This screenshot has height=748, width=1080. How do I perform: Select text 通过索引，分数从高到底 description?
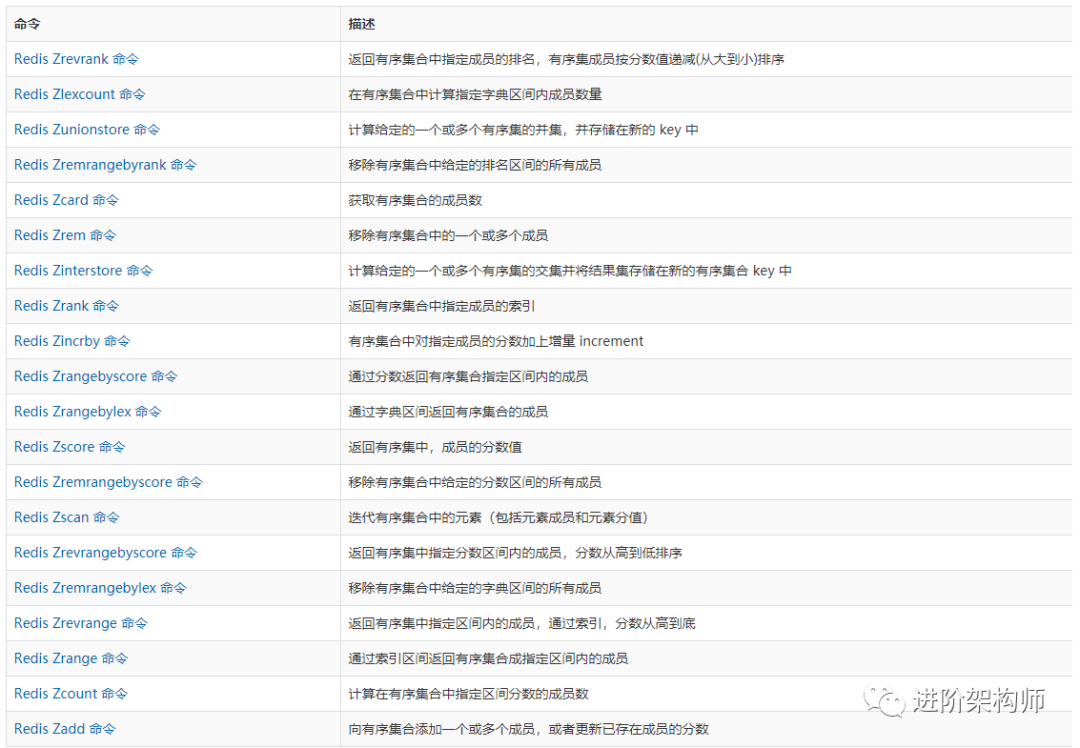[x=522, y=623]
